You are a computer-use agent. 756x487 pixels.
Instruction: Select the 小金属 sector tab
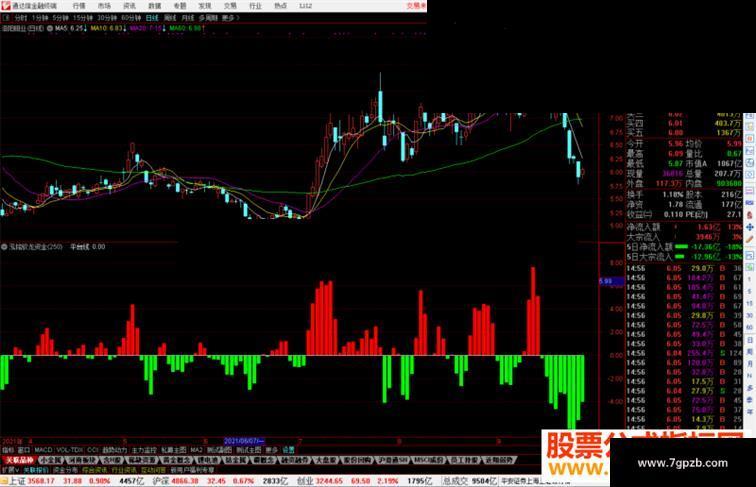[x=52, y=460]
